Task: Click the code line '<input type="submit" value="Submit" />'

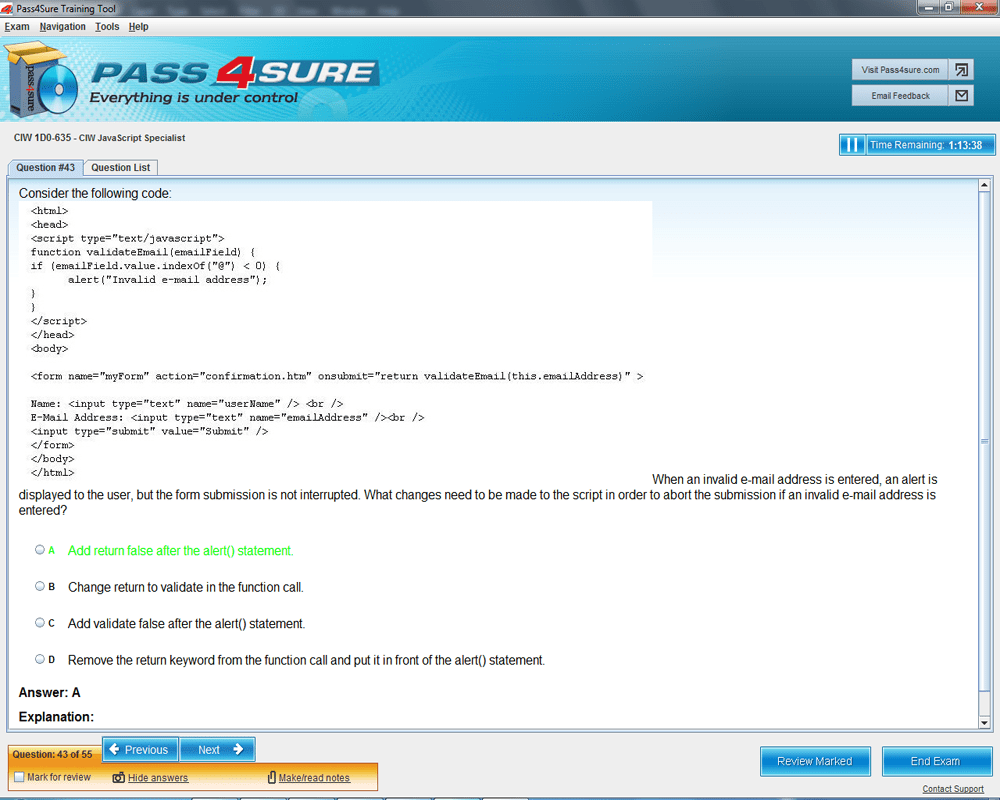Action: click(x=149, y=431)
